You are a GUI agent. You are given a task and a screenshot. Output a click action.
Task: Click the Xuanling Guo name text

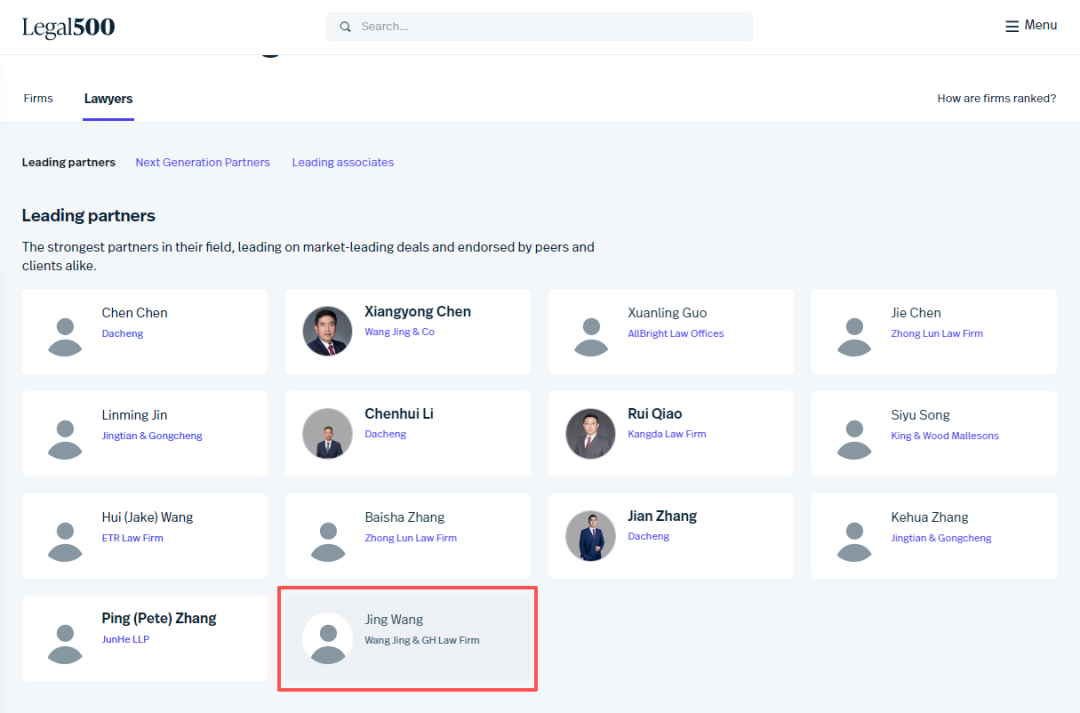667,313
